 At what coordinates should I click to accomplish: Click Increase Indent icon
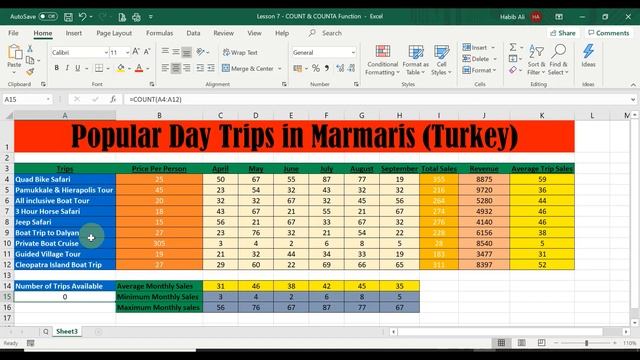tap(211, 68)
